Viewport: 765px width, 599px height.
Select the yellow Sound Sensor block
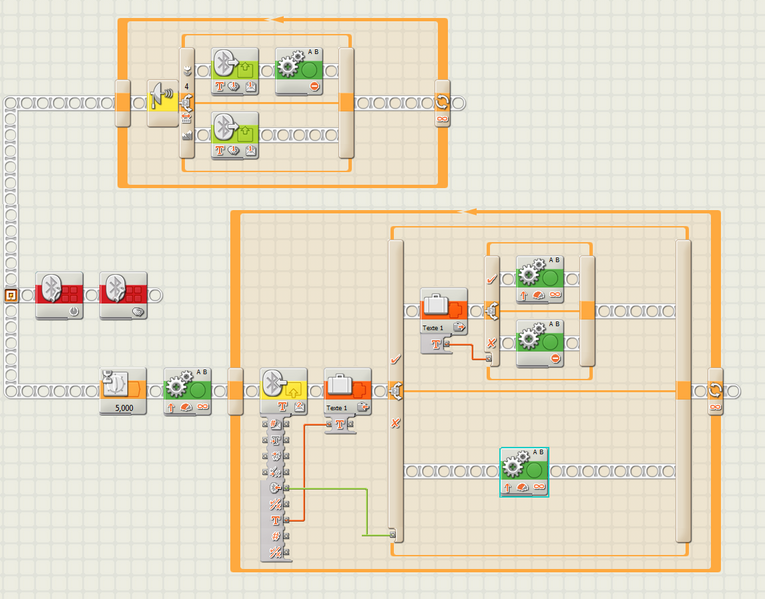[163, 103]
